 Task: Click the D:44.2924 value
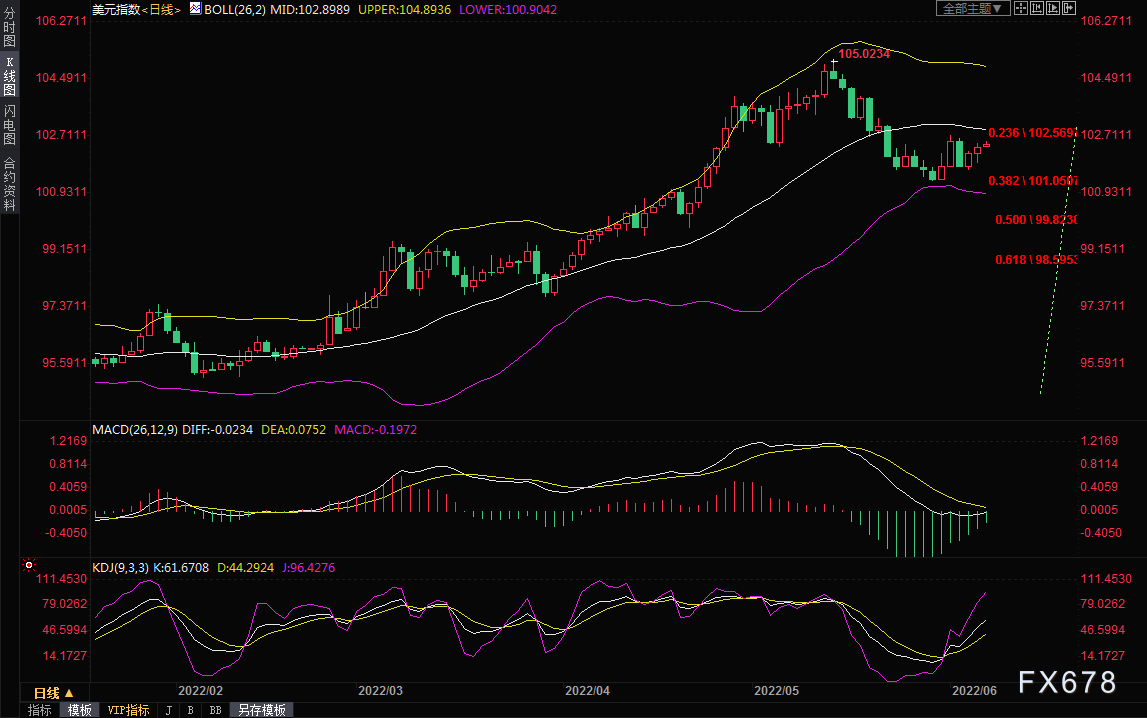[245, 568]
